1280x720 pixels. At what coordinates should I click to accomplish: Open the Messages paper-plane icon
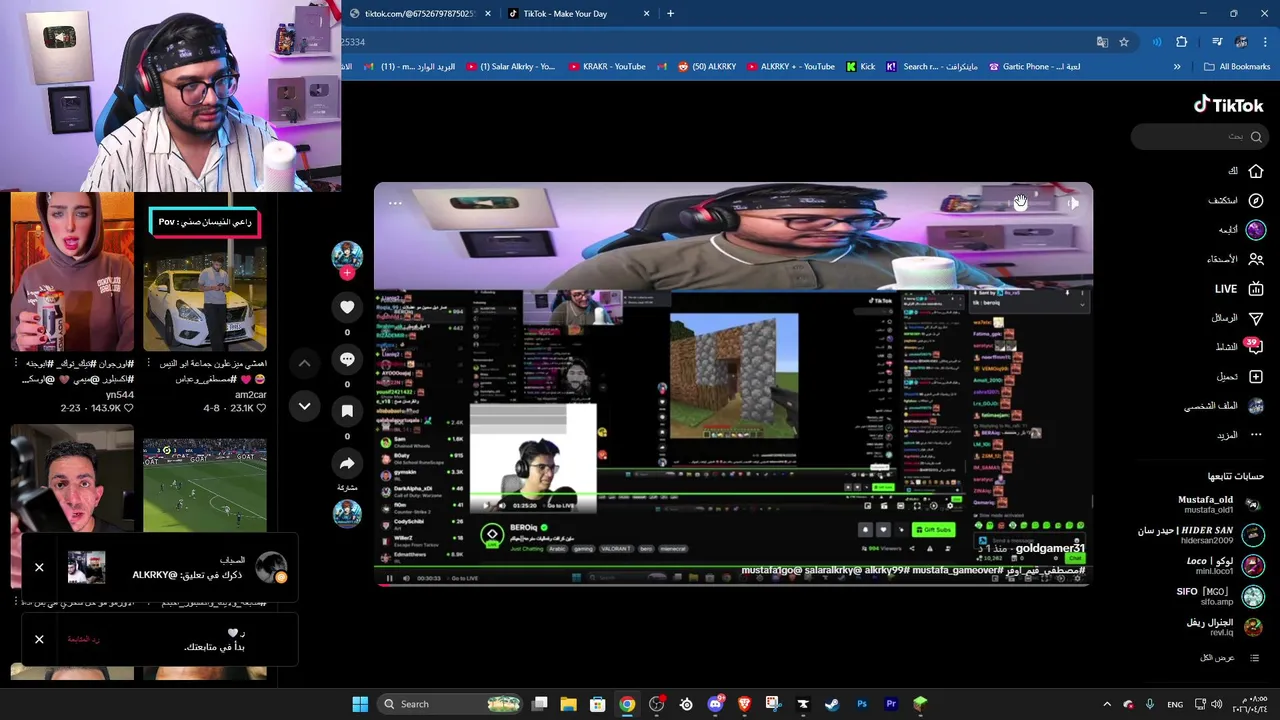(1256, 318)
